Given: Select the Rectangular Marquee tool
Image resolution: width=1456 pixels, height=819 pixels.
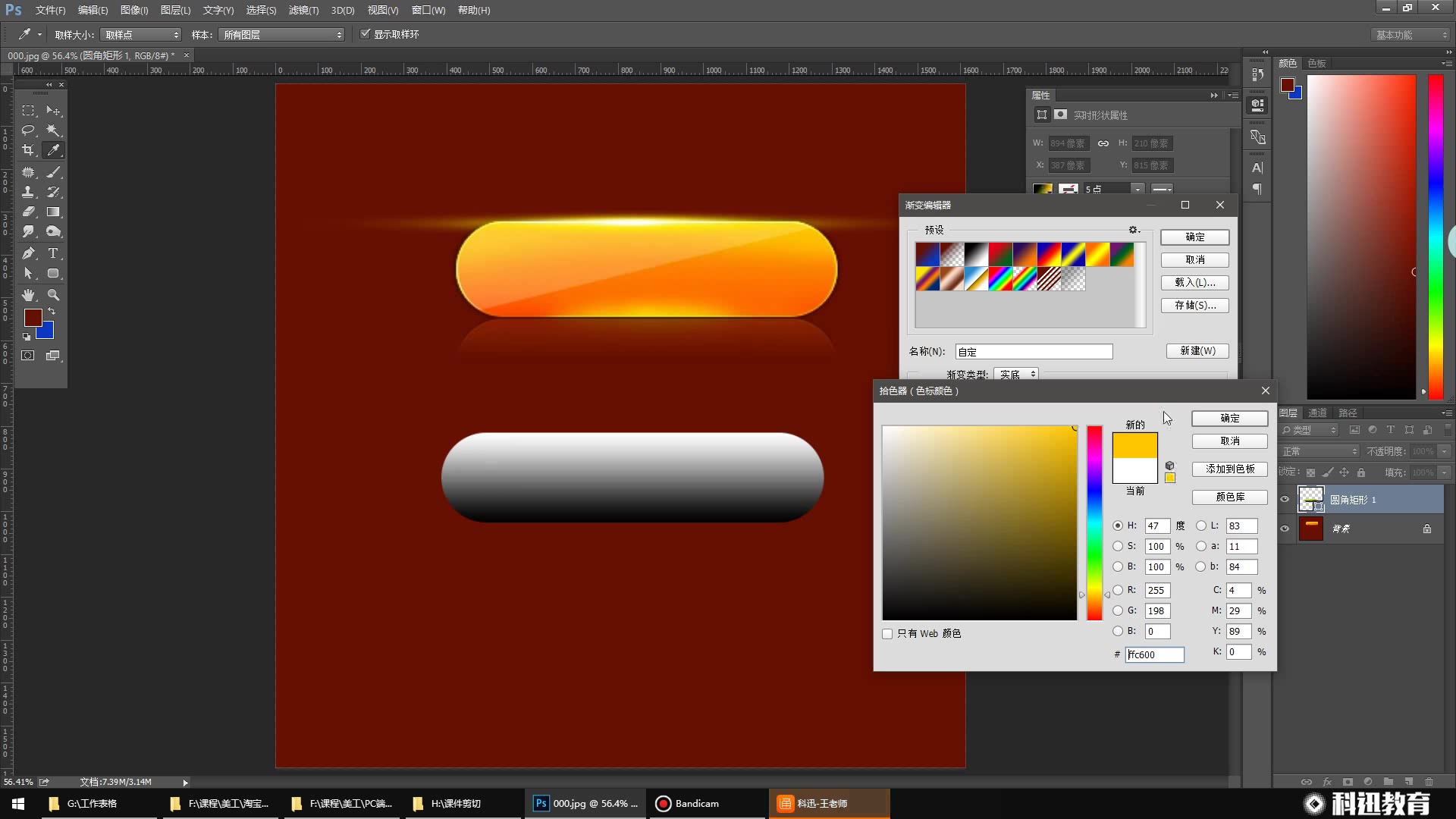Looking at the screenshot, I should (28, 111).
